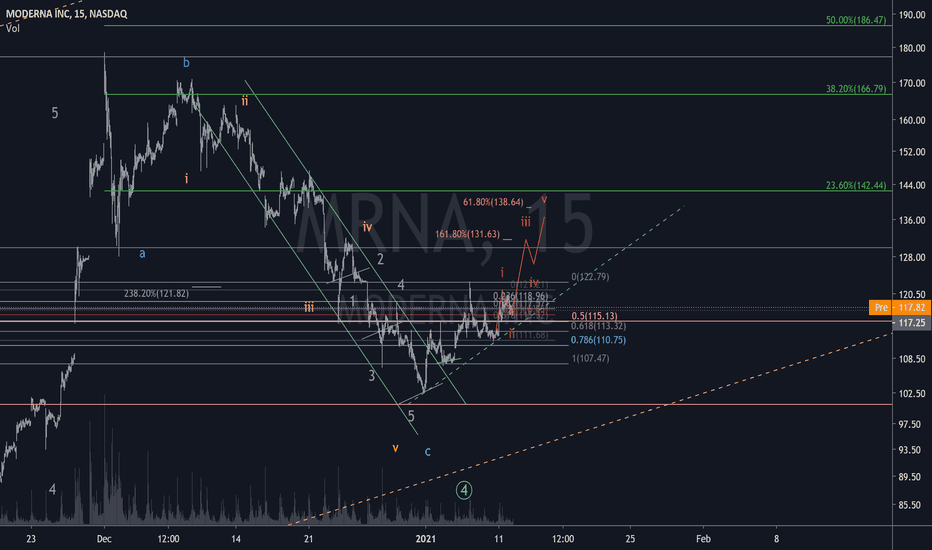Viewport: 932px width, 550px height.
Task: Click the 8 date after Feb on axis
Action: click(x=776, y=539)
